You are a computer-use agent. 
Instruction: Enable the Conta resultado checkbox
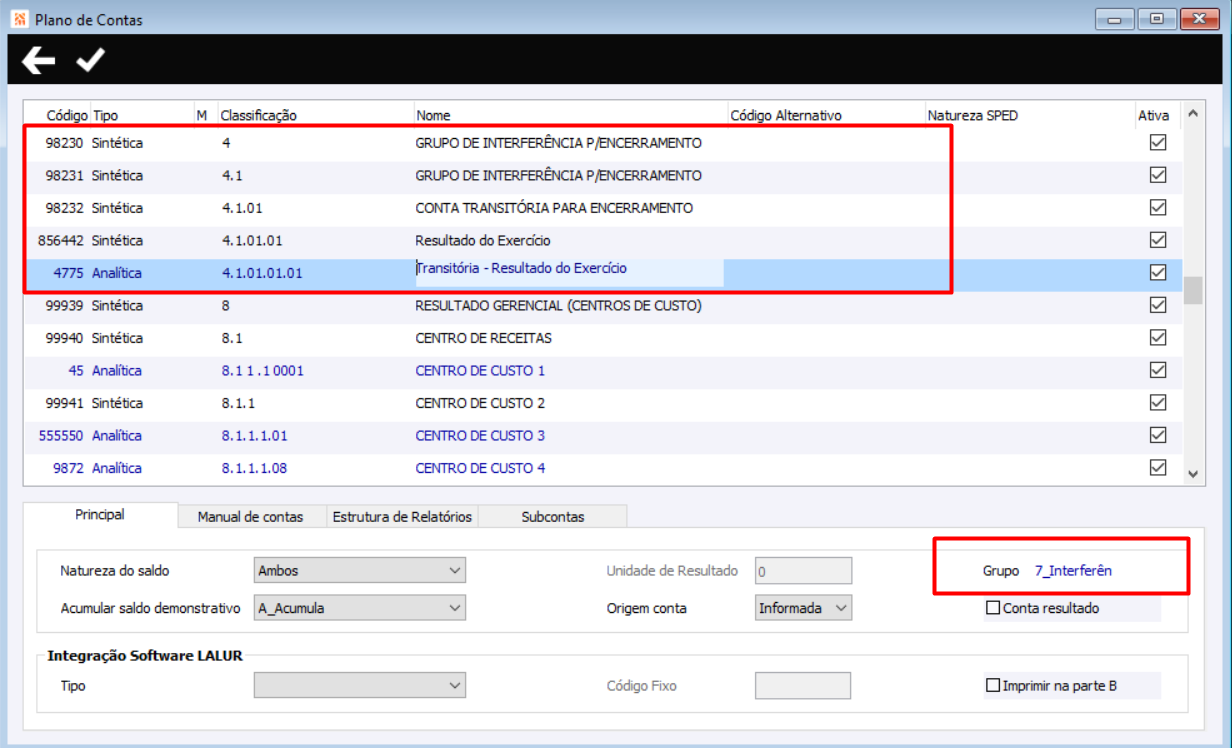[x=993, y=607]
